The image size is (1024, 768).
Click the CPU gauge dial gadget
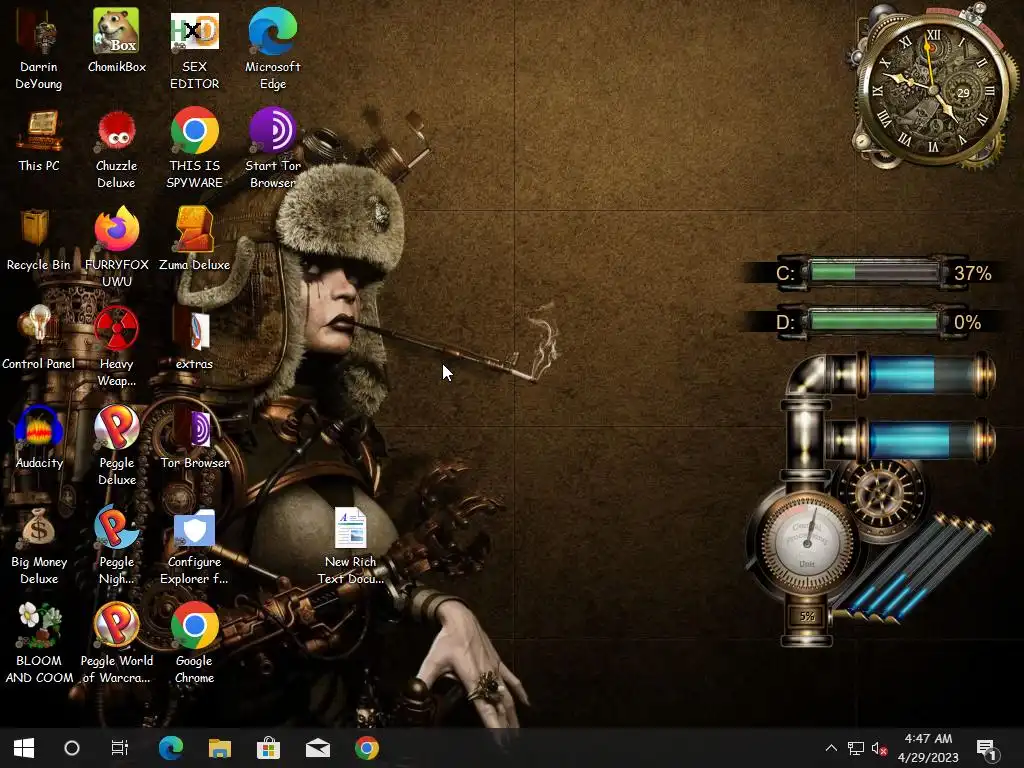pyautogui.click(x=807, y=542)
